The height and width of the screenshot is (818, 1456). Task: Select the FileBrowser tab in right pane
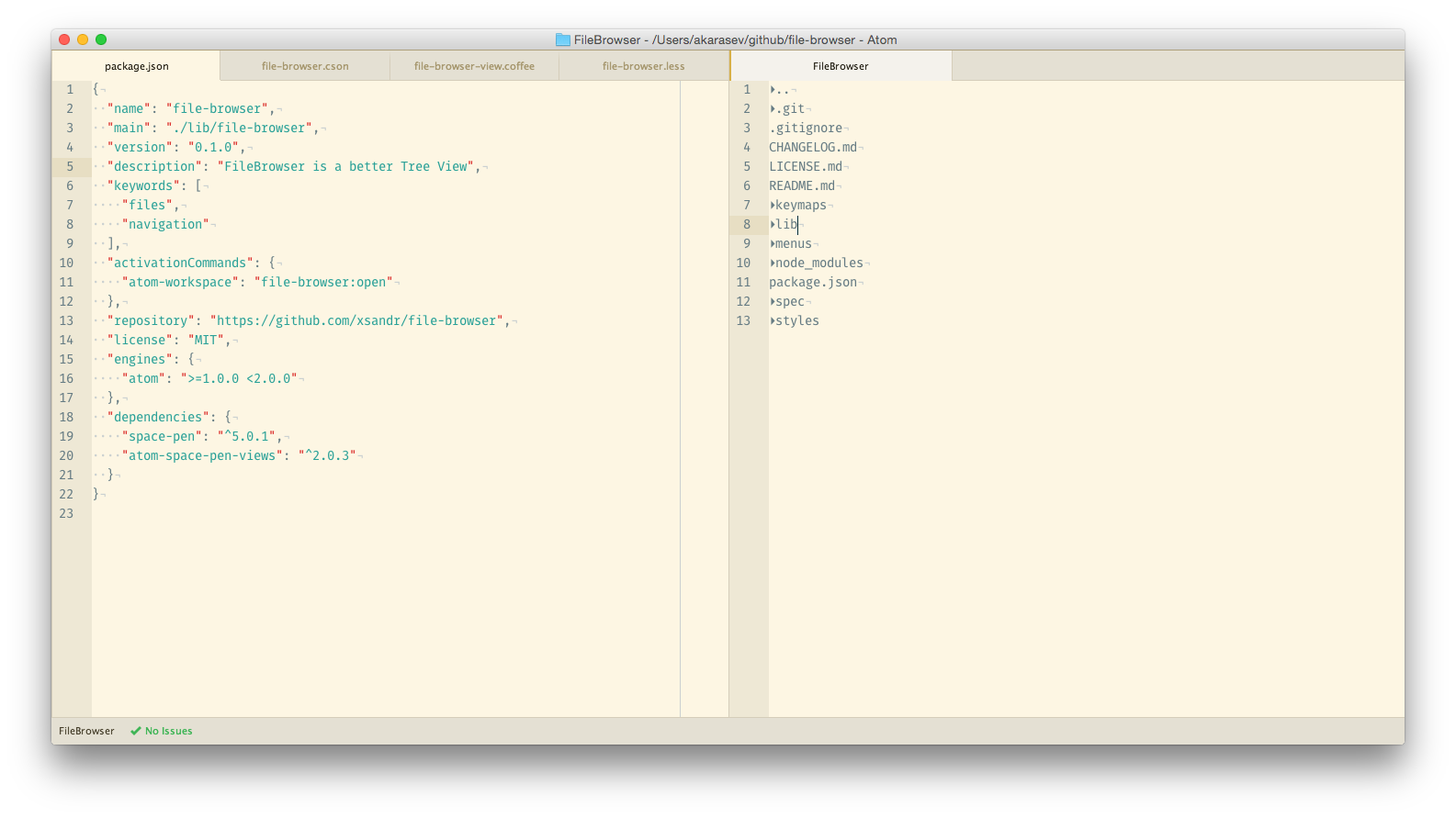click(841, 66)
